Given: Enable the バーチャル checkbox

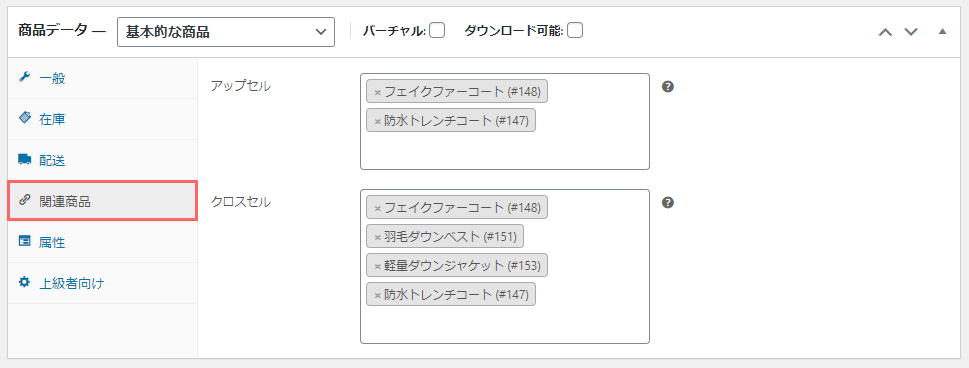Looking at the screenshot, I should coord(437,30).
